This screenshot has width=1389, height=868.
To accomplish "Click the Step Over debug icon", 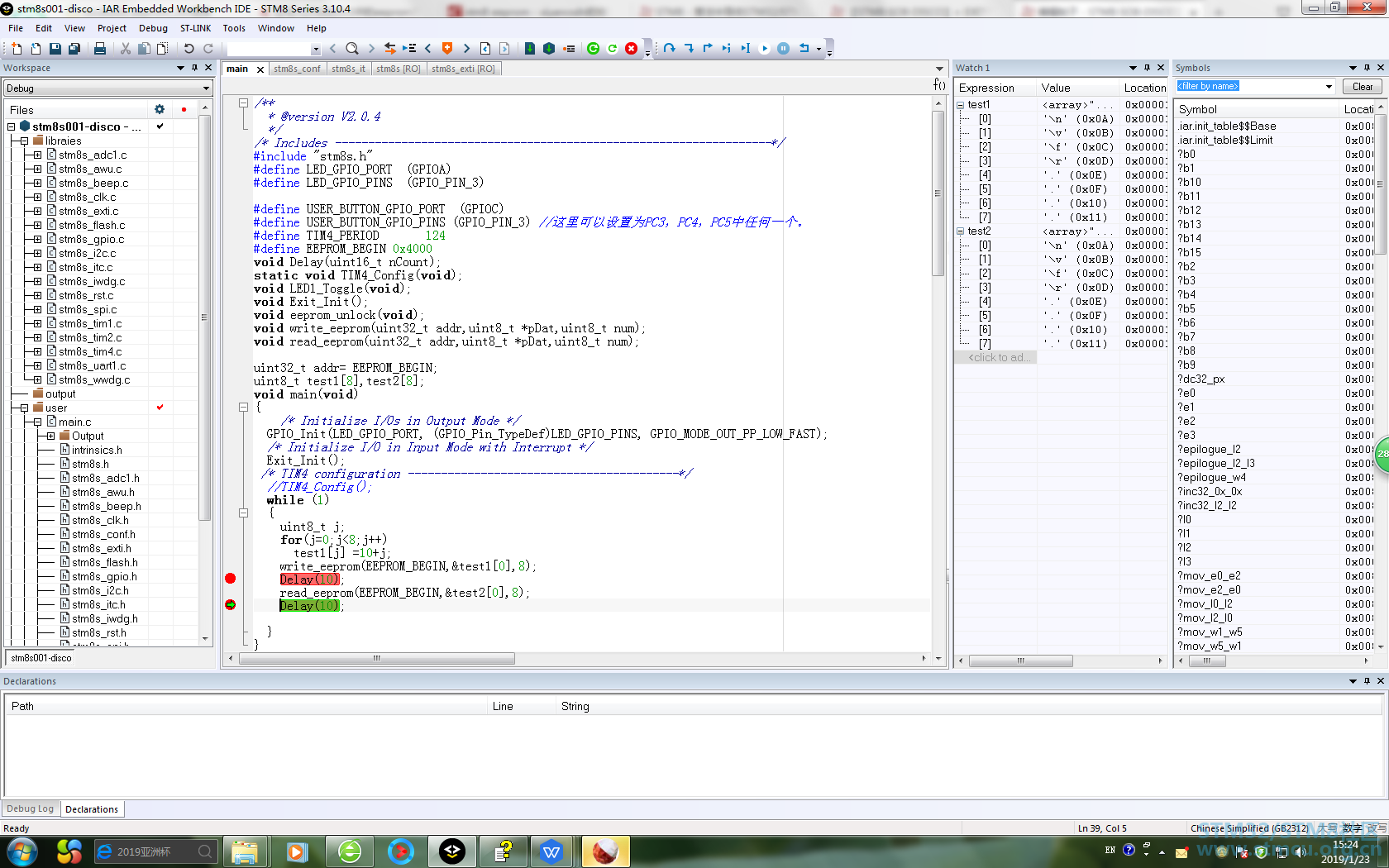I will click(669, 49).
